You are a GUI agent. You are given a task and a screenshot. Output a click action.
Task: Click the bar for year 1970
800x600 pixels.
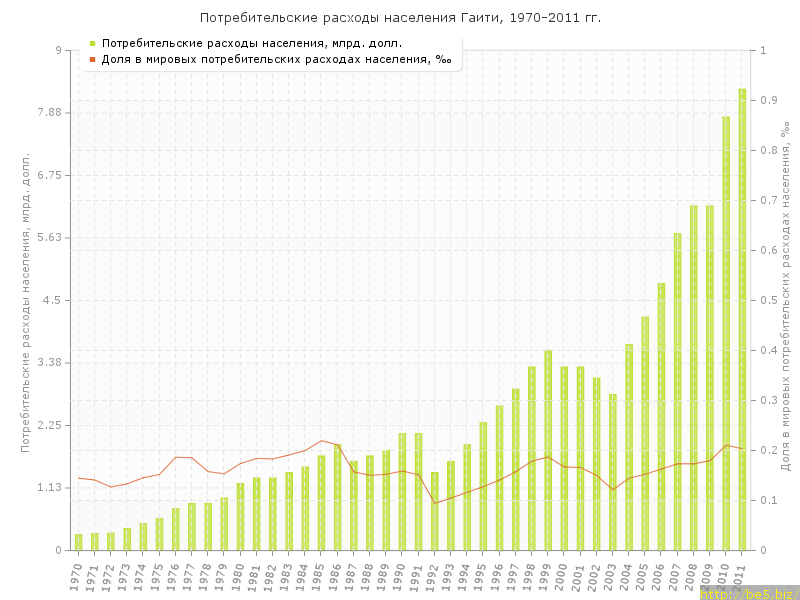78,542
